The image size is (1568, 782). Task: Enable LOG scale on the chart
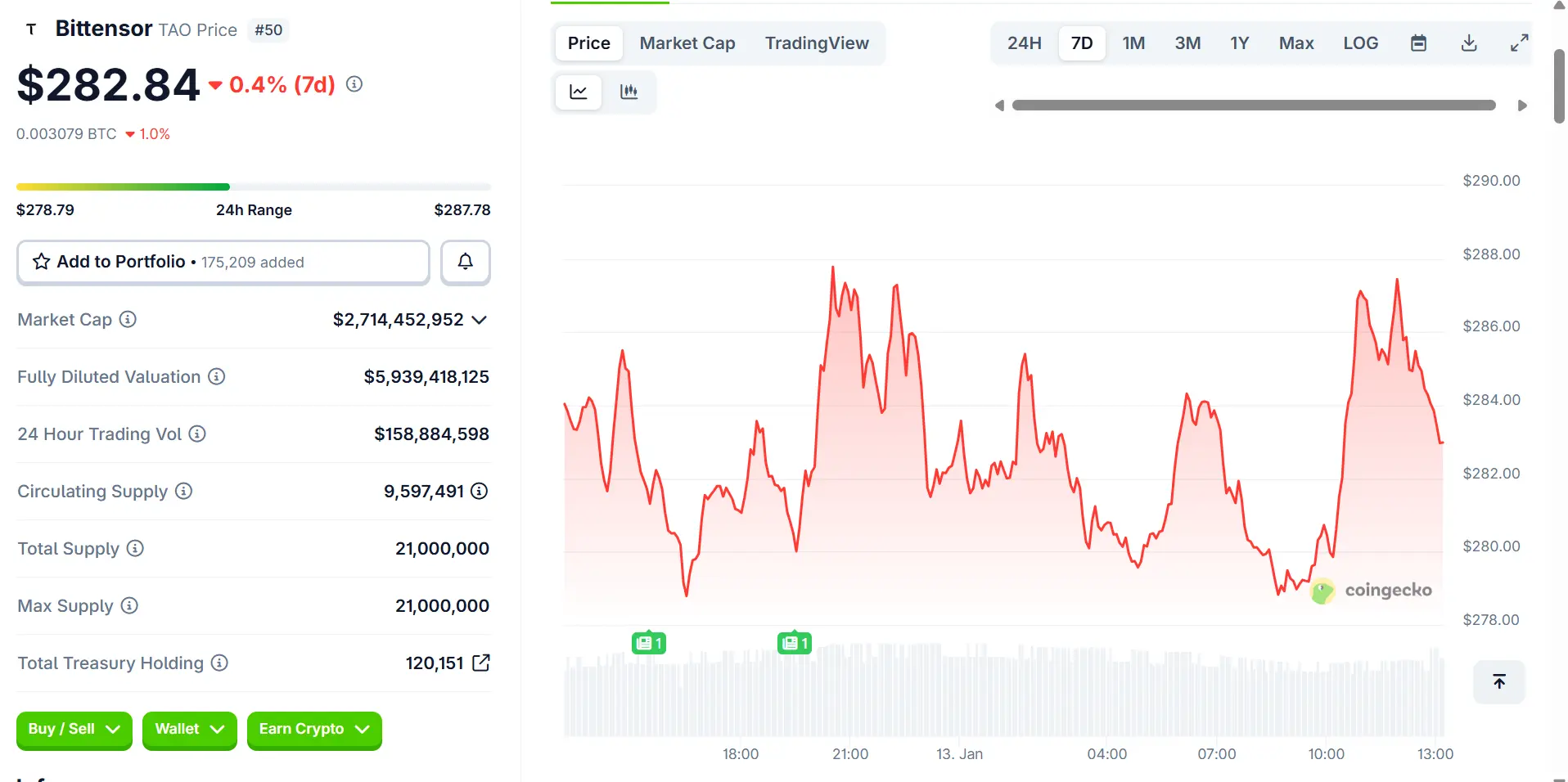pyautogui.click(x=1360, y=43)
